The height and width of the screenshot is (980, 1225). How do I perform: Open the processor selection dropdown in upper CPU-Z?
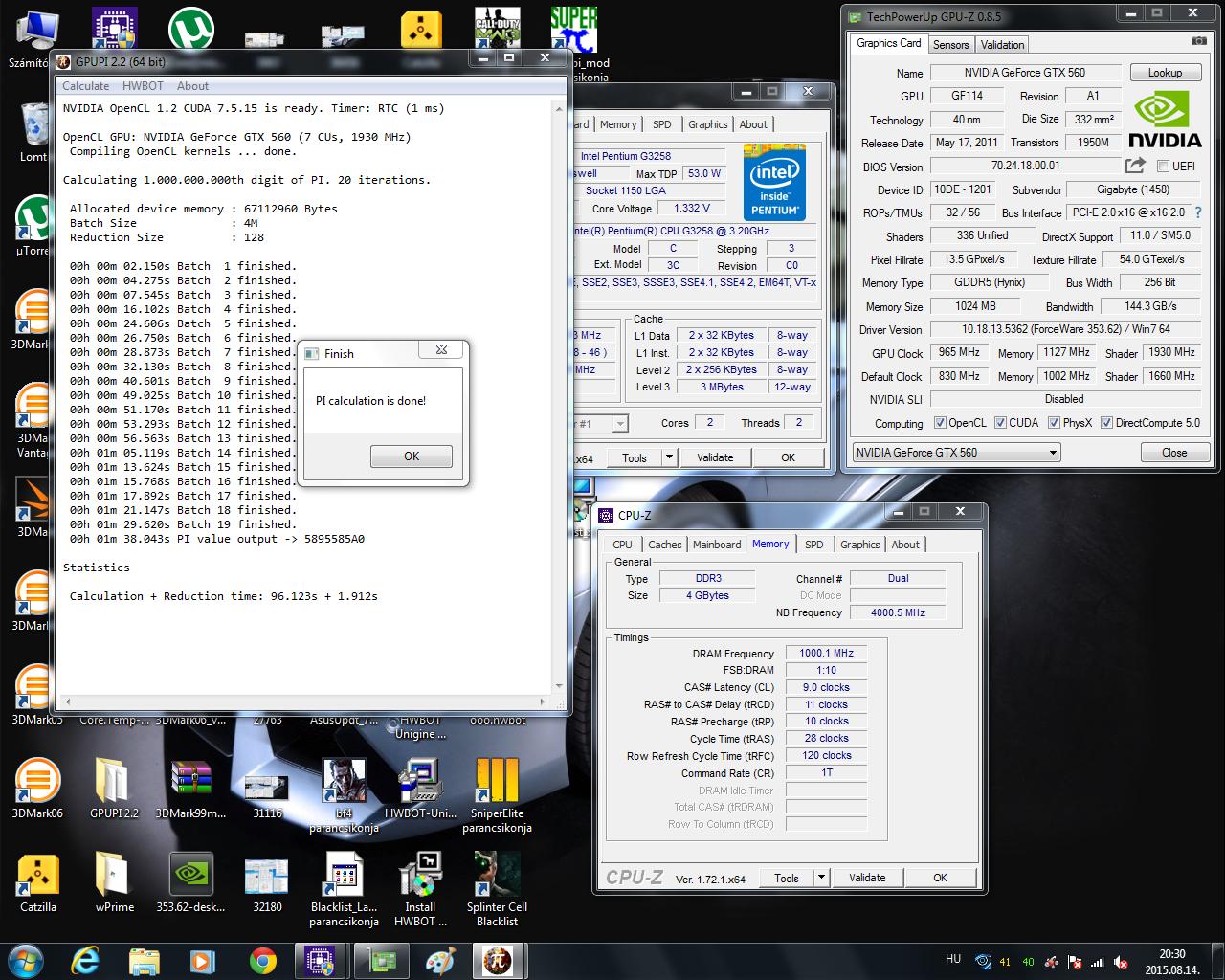click(619, 423)
